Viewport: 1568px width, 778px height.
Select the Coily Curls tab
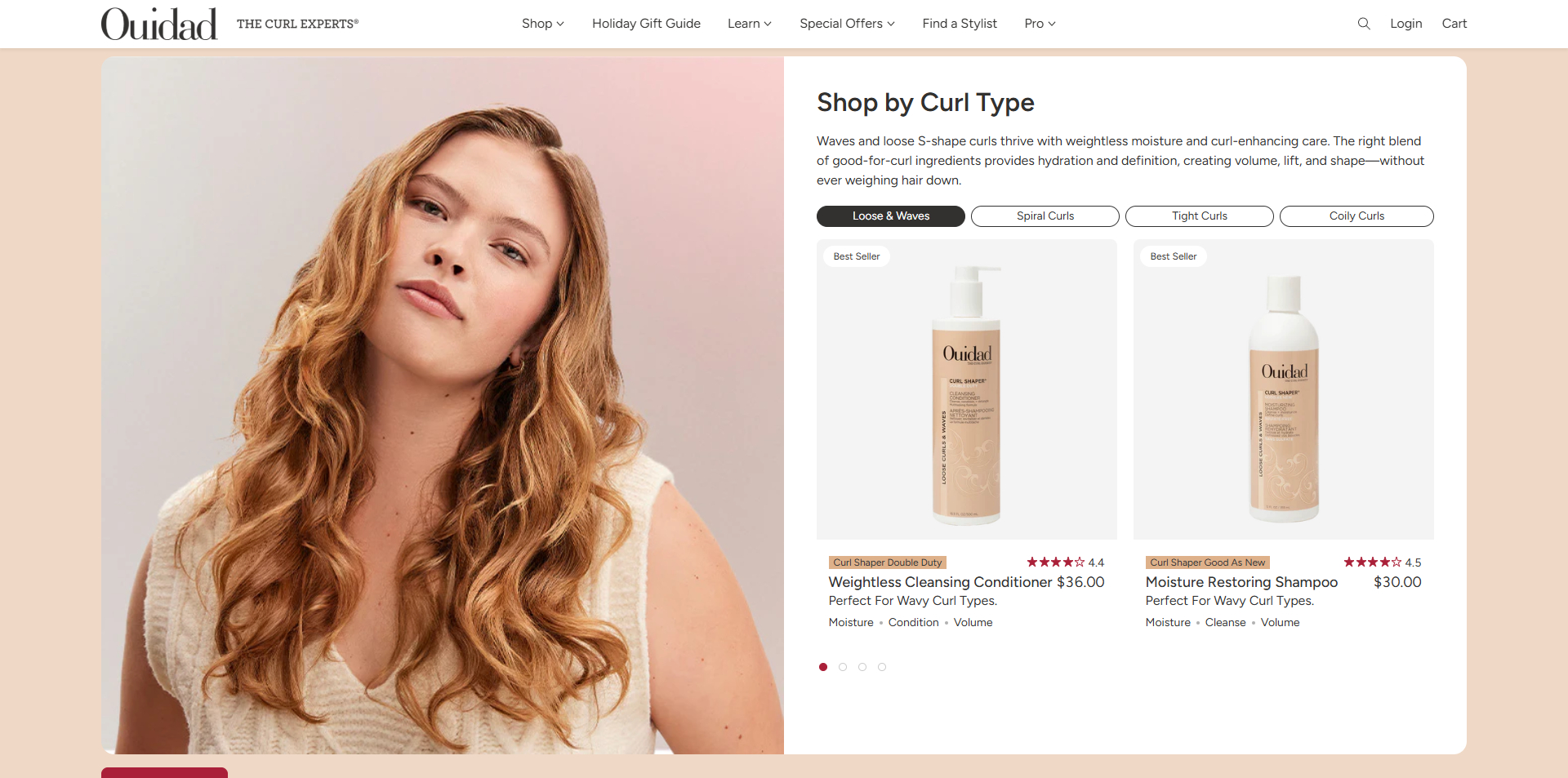point(1356,216)
